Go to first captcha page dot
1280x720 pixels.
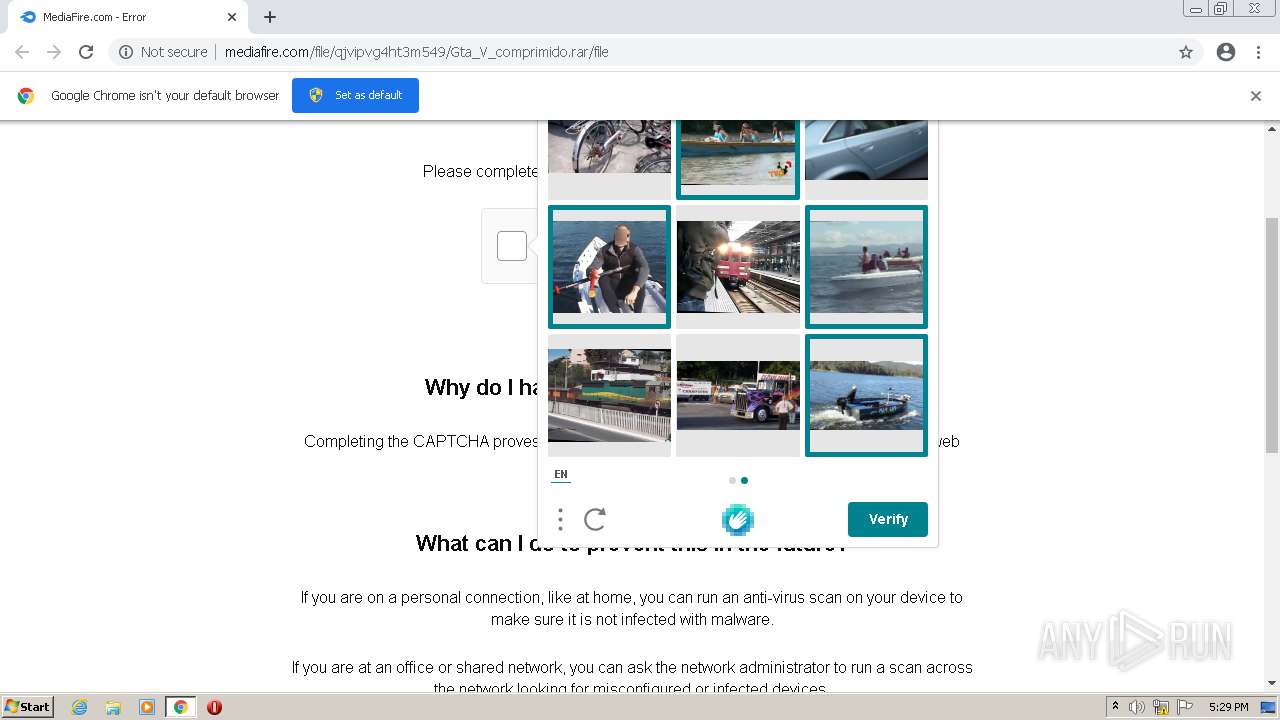coord(732,480)
